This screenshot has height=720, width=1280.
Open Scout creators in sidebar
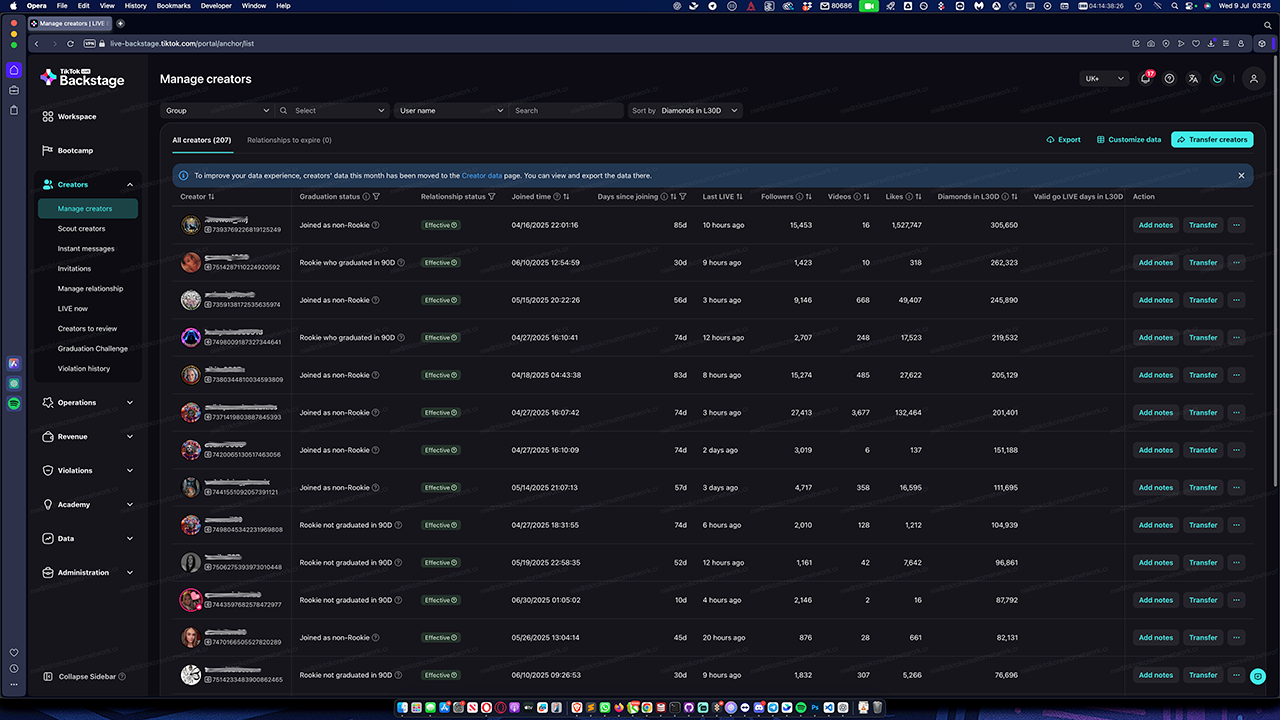tap(81, 229)
